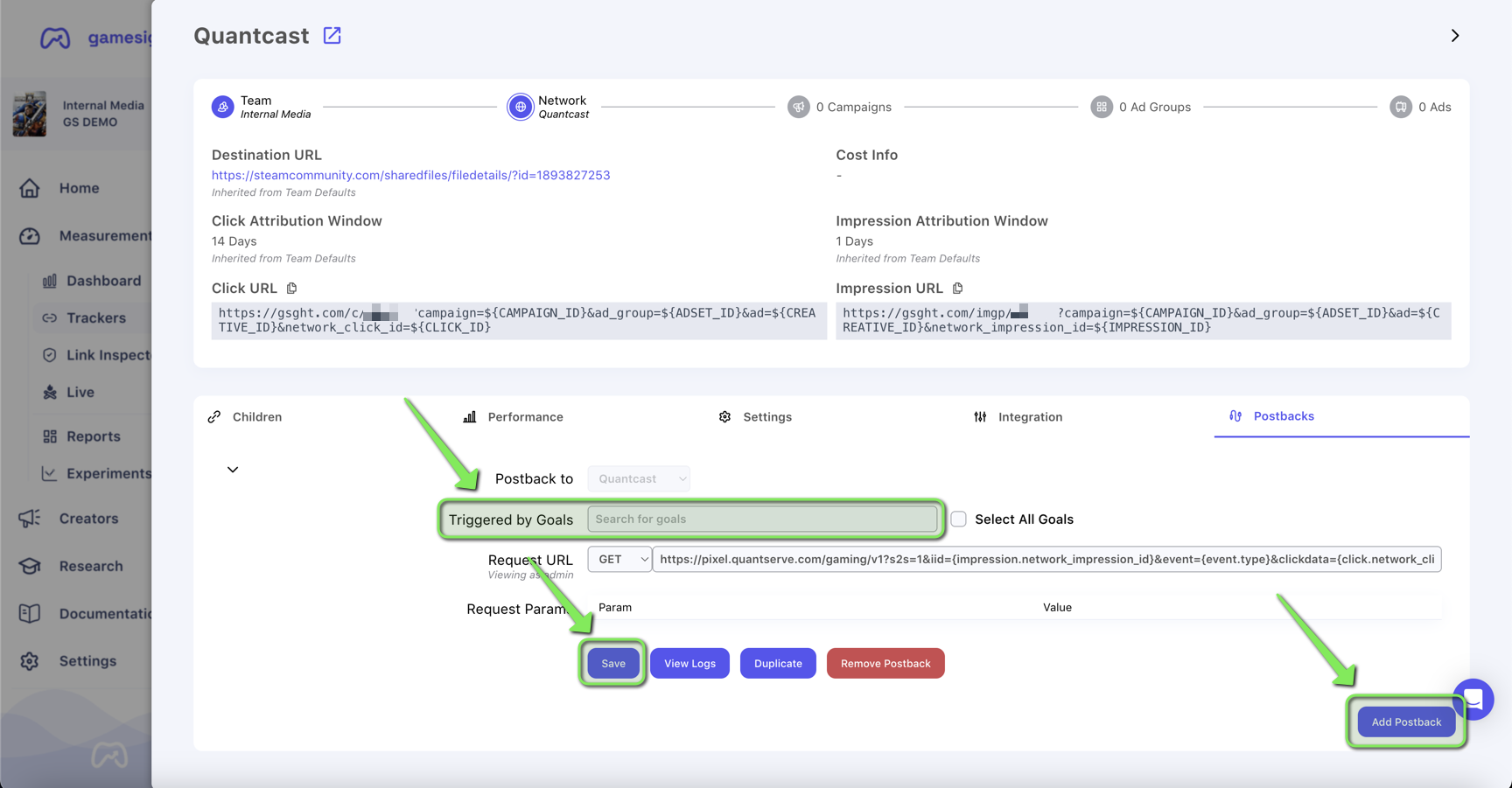This screenshot has height=788, width=1512.
Task: Click the Save button
Action: (613, 664)
